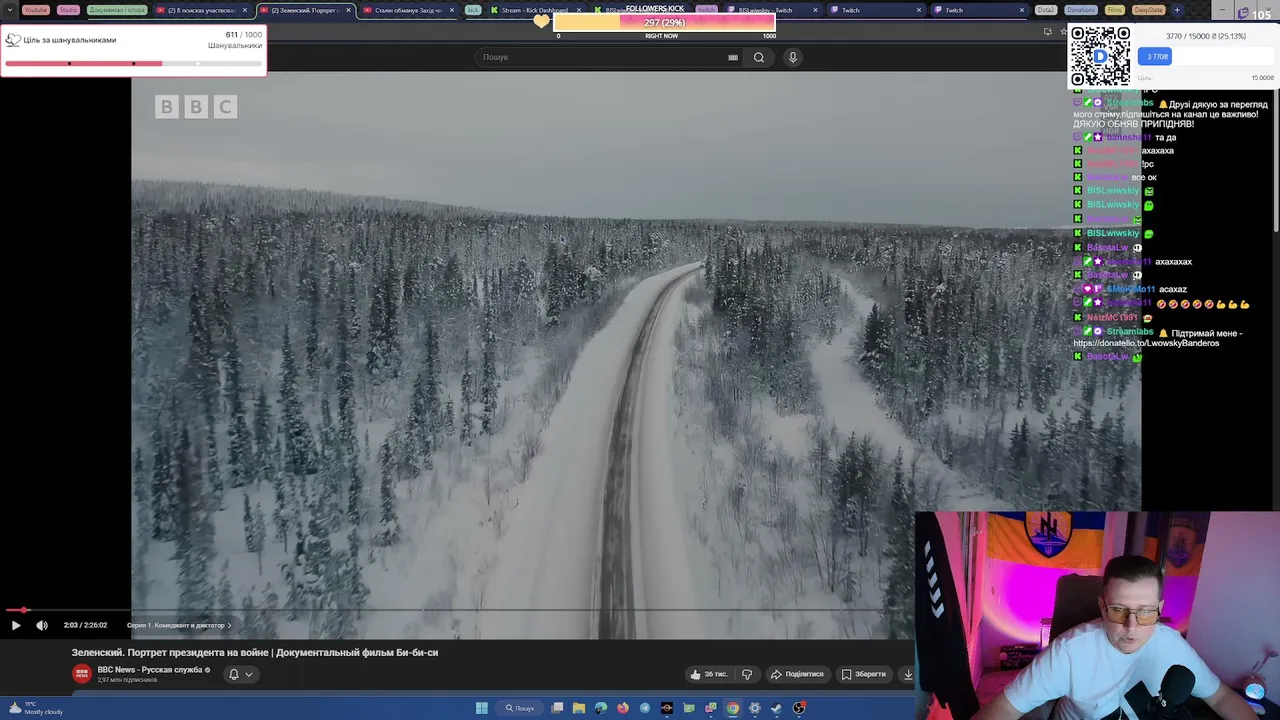
Task: Click chat username NeizMC1391
Action: (1112, 317)
